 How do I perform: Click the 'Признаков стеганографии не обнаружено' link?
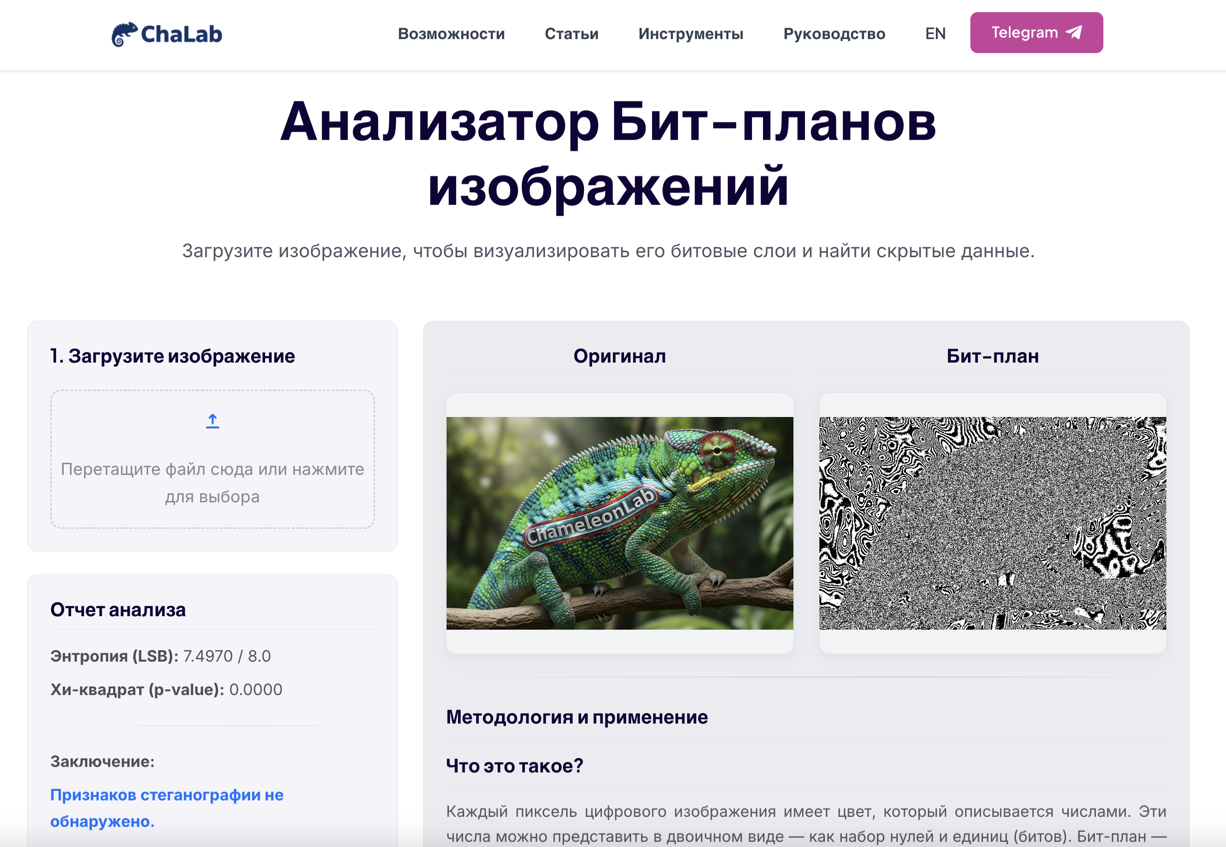point(167,807)
